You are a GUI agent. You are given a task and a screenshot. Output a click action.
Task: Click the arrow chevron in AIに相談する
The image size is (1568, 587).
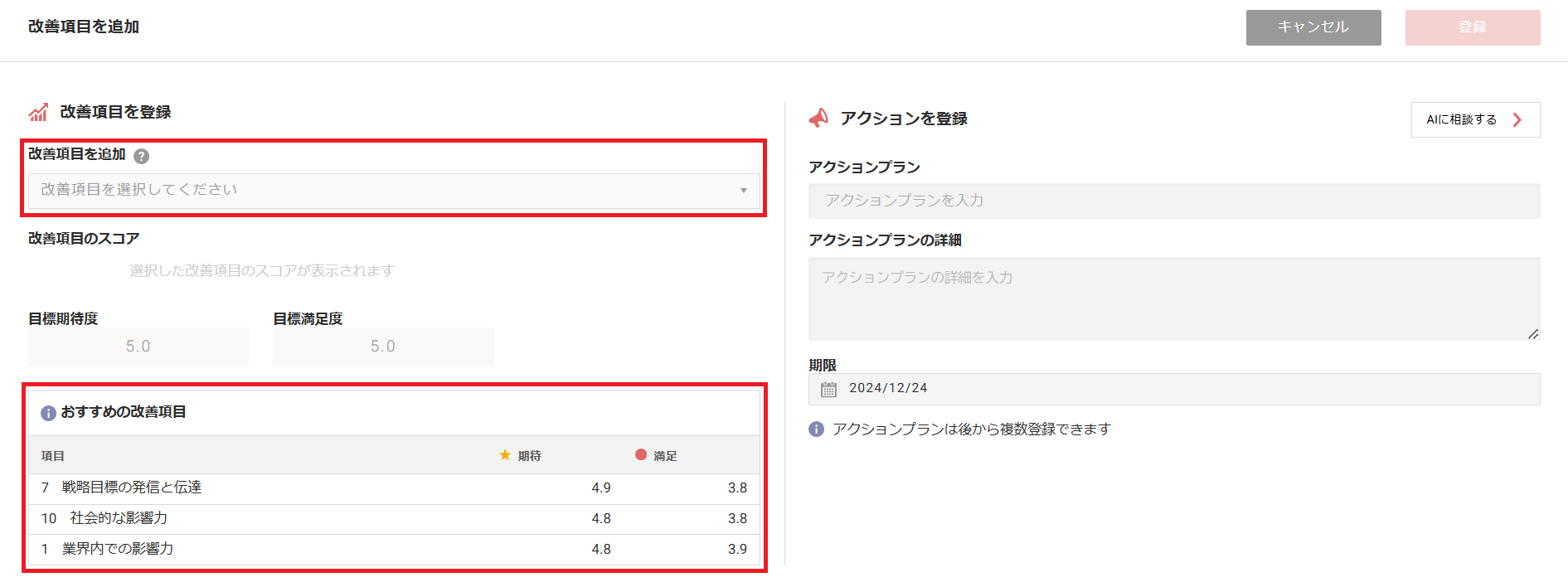1517,119
